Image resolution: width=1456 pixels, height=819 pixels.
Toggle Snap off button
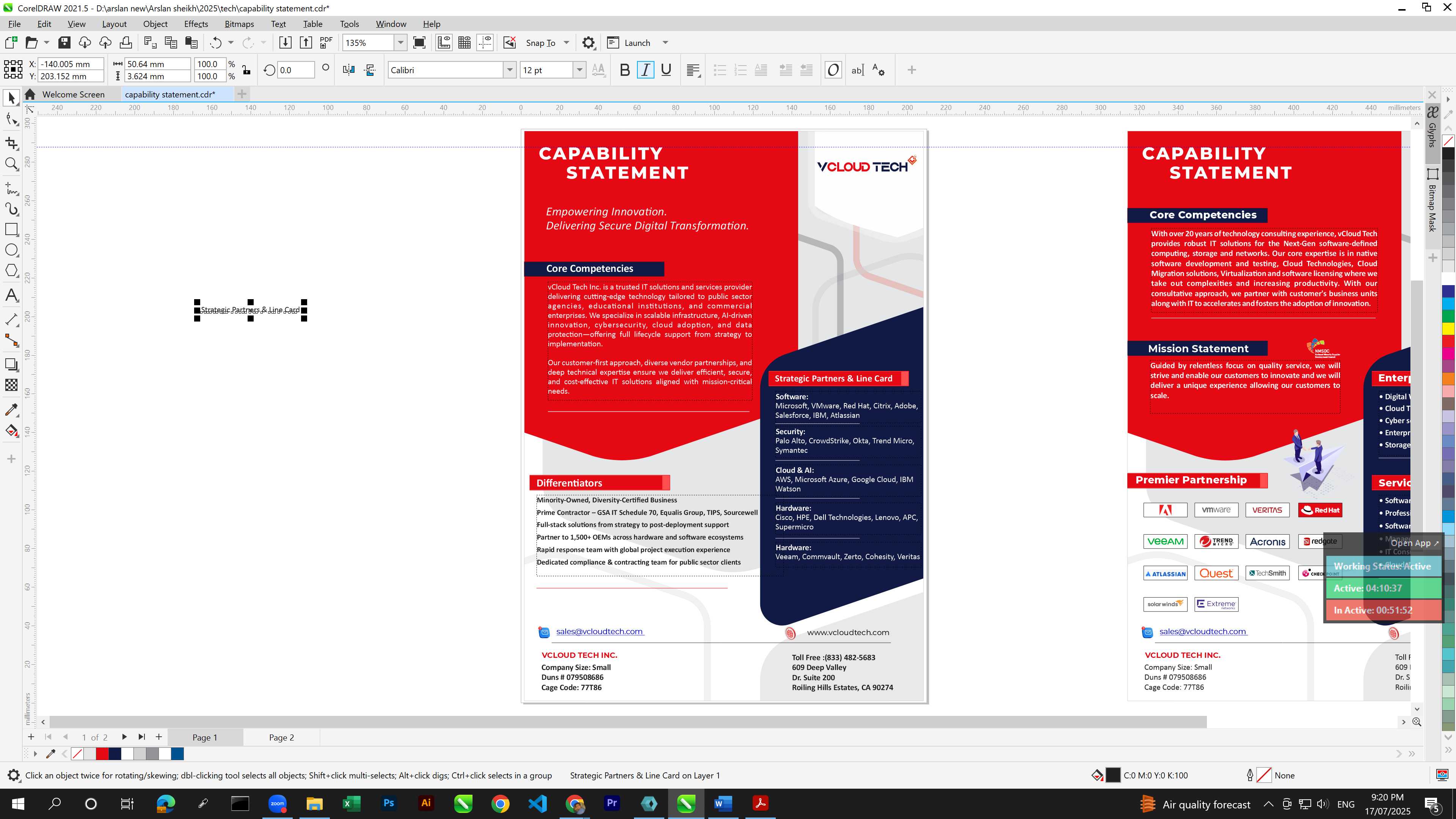click(509, 42)
